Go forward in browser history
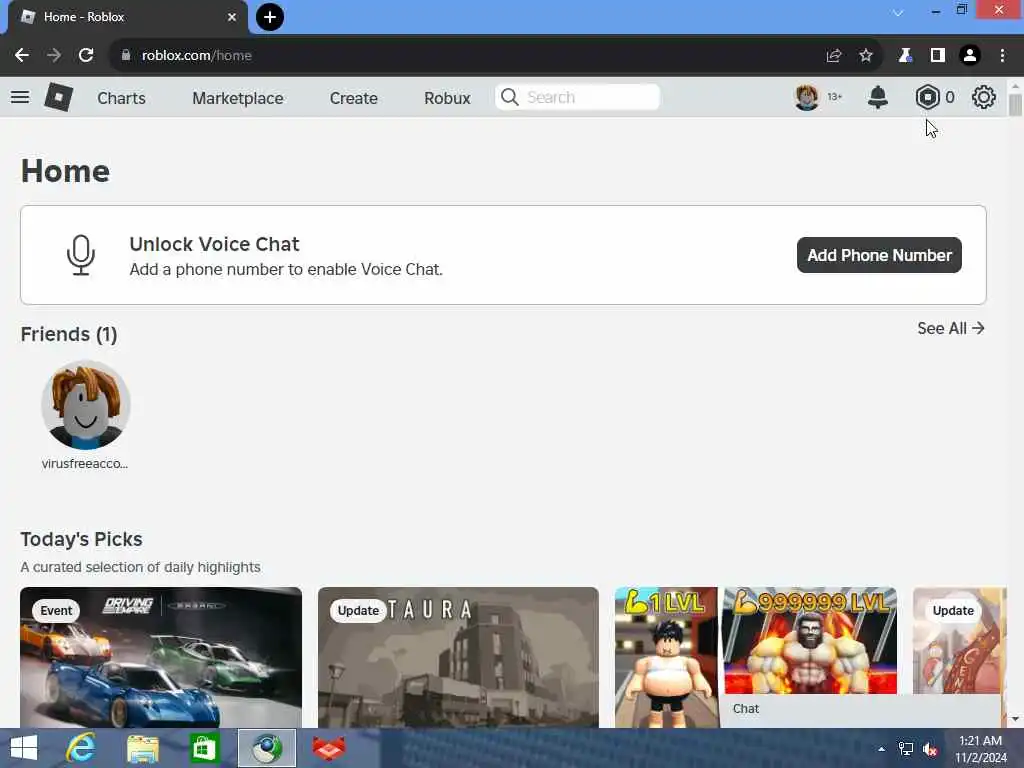Screen dimensions: 1024x768 point(54,56)
